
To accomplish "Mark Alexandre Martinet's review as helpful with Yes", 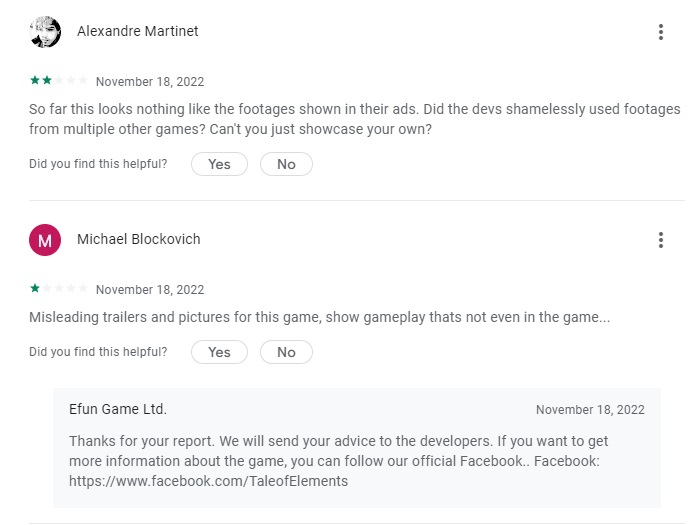I will coord(219,164).
